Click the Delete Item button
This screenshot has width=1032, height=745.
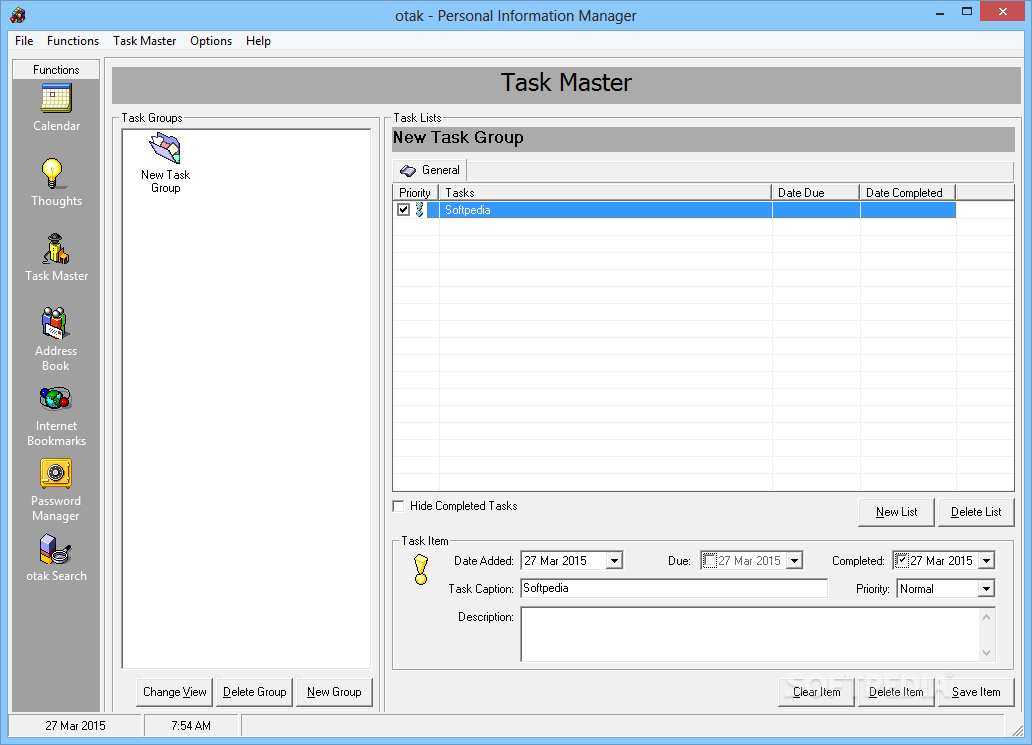tap(896, 692)
